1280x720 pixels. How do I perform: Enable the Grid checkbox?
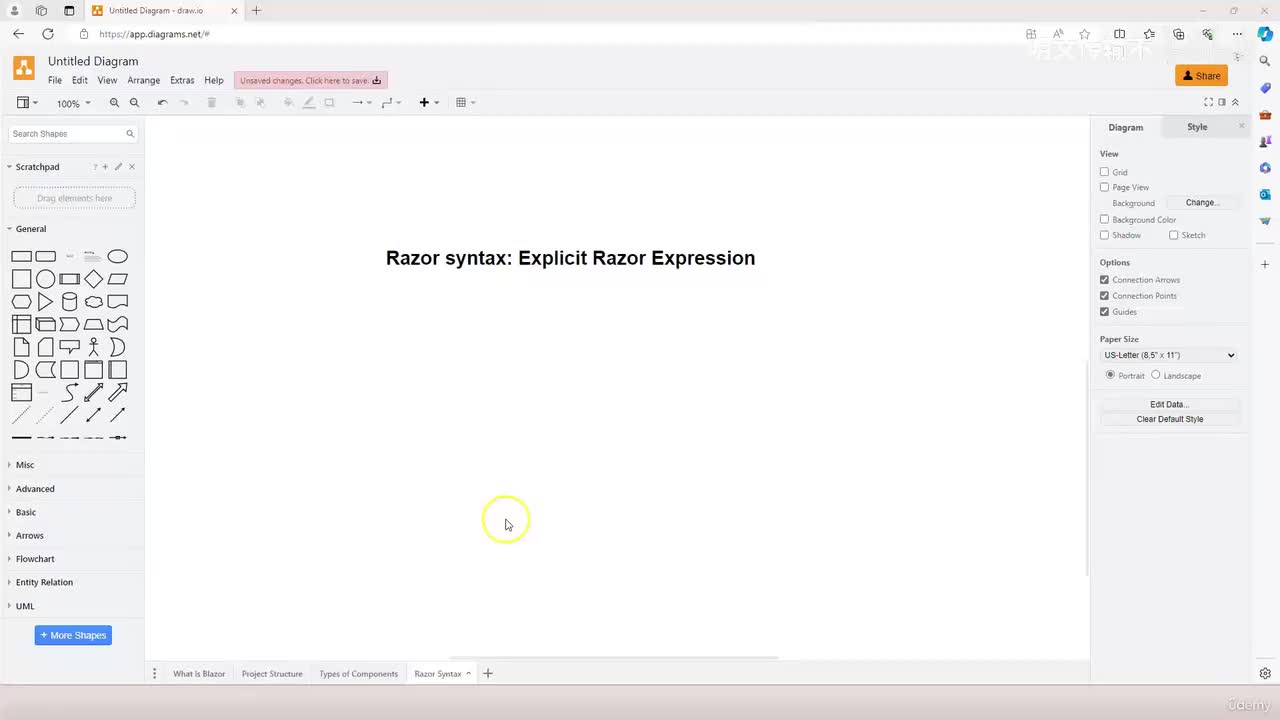click(x=1104, y=172)
